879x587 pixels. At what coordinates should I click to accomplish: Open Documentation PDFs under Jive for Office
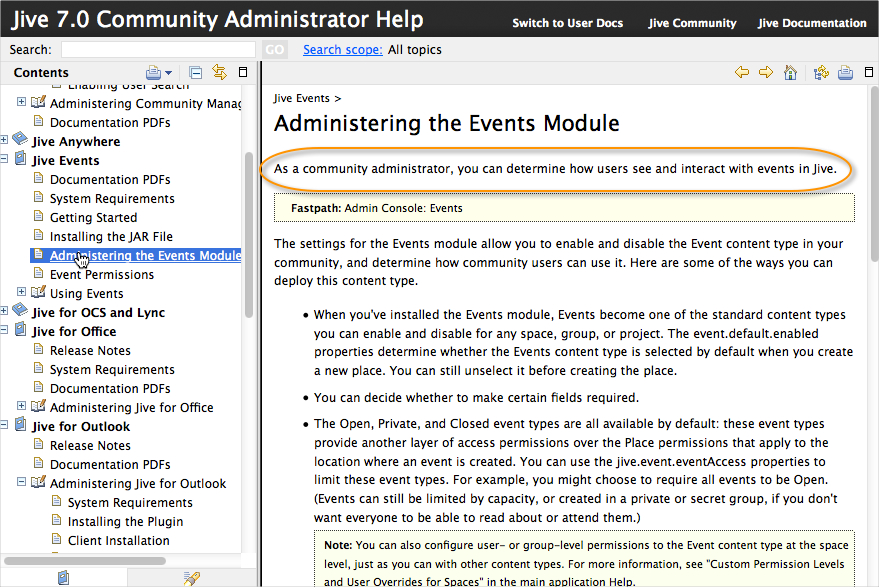110,389
